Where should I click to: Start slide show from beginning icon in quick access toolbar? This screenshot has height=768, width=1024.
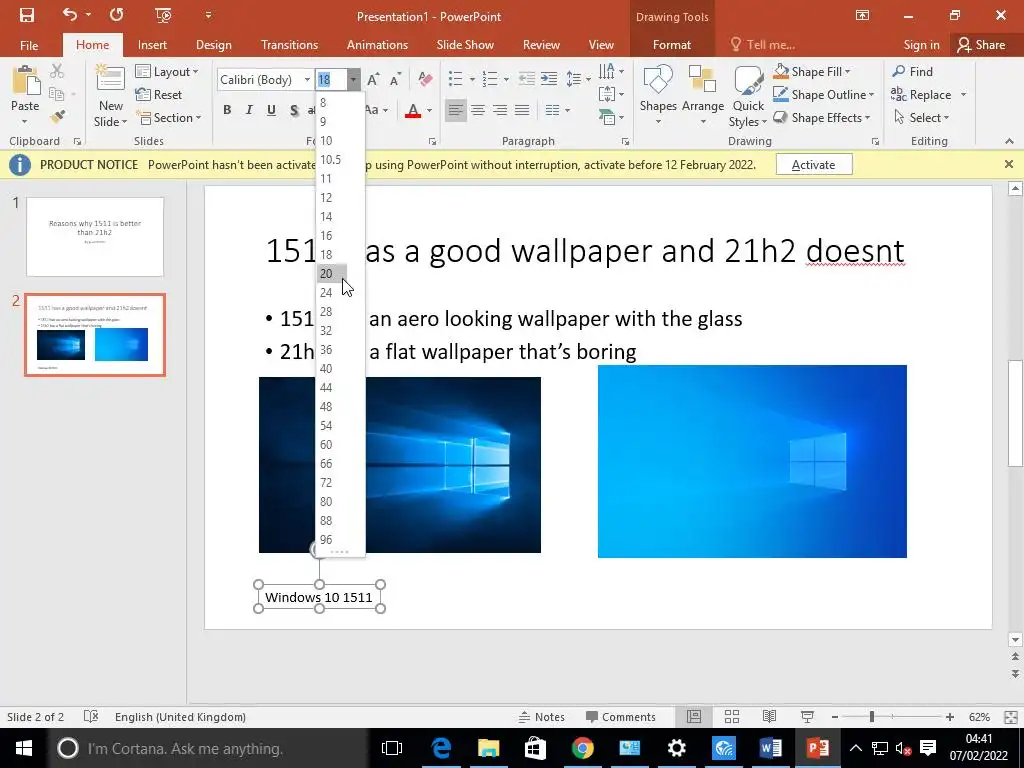click(x=163, y=15)
